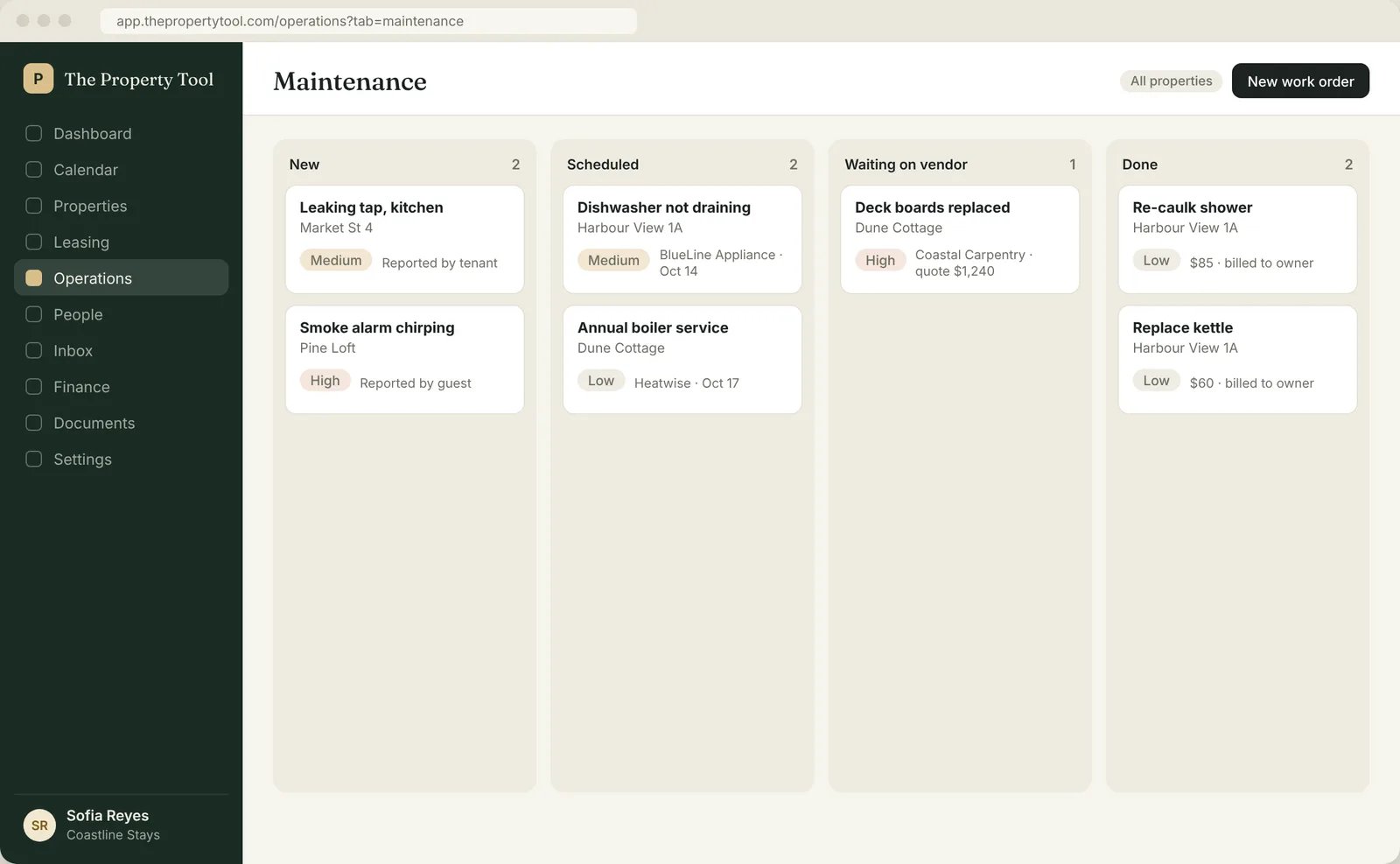This screenshot has height=864, width=1400.
Task: Click Low badge on Replace kettle card
Action: (1156, 381)
